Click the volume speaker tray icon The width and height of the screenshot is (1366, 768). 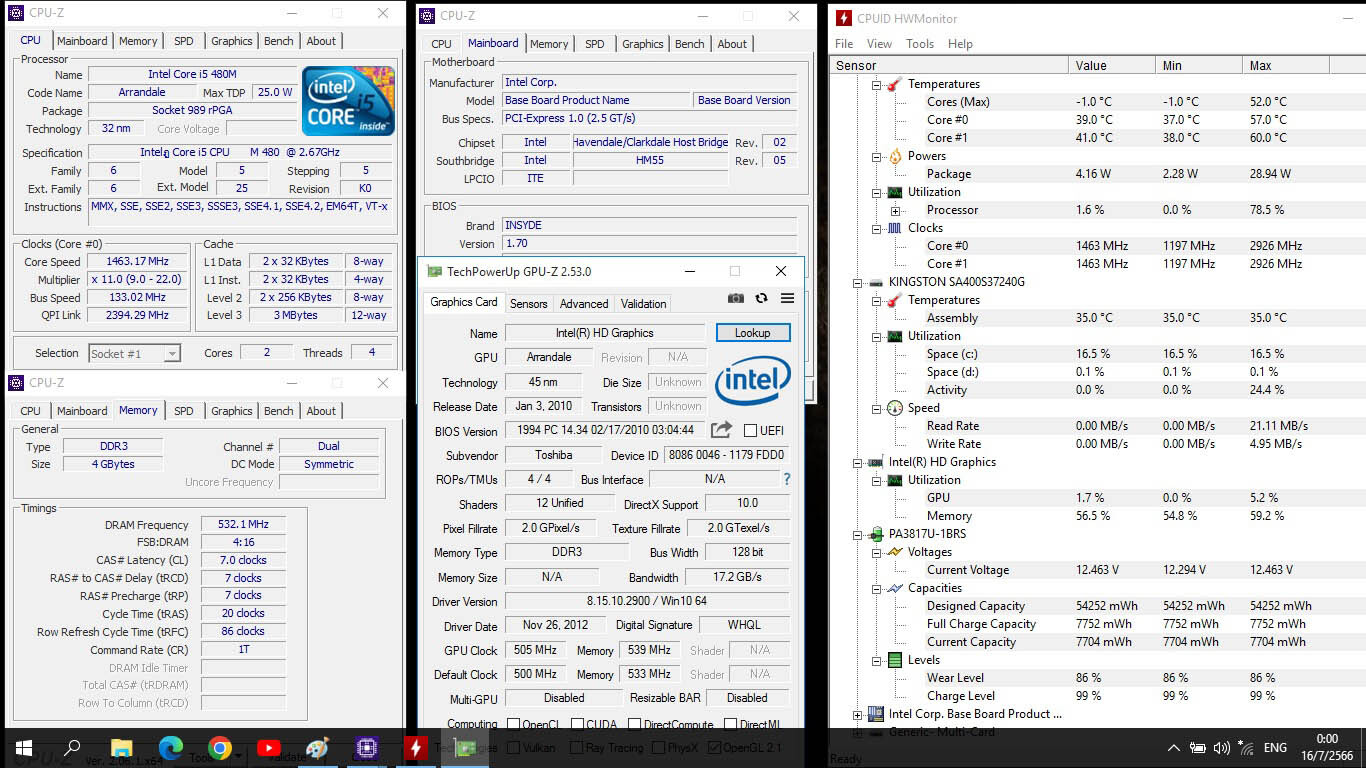[x=1221, y=748]
